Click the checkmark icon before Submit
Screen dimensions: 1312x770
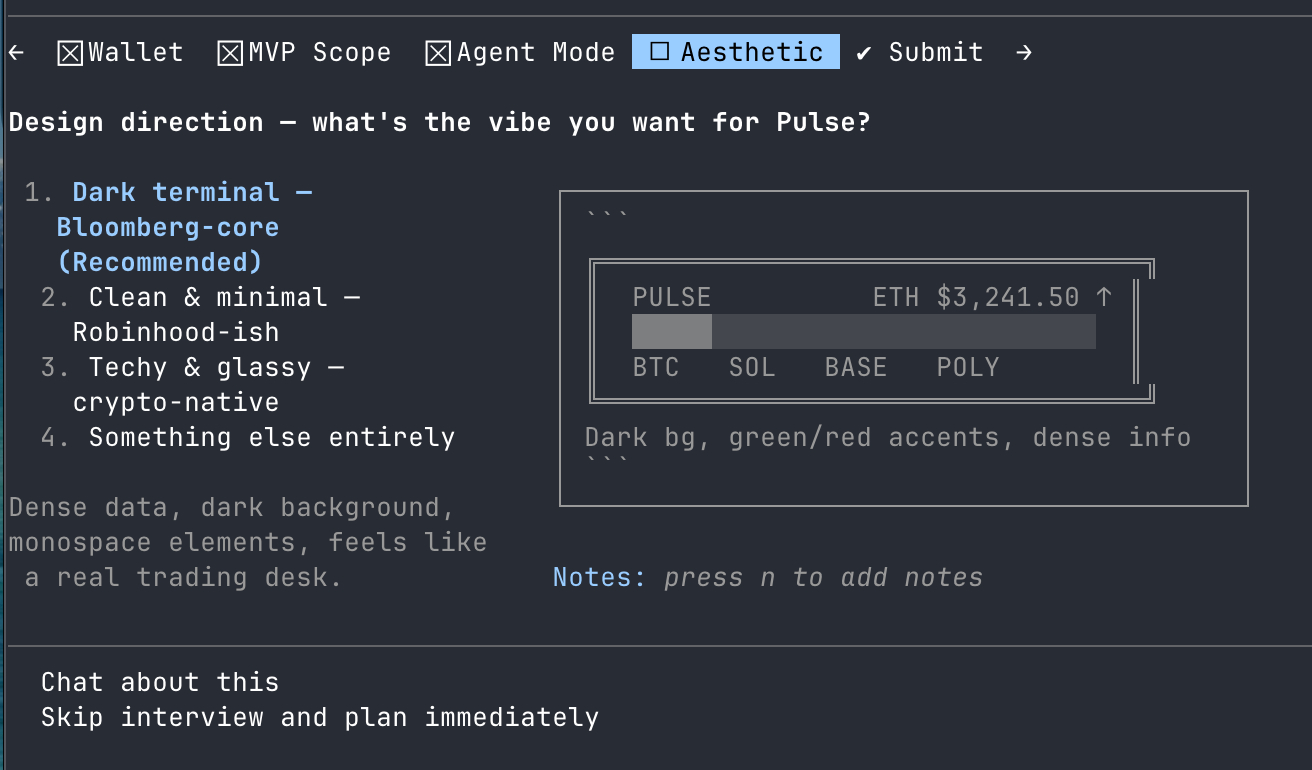pyautogui.click(x=864, y=52)
